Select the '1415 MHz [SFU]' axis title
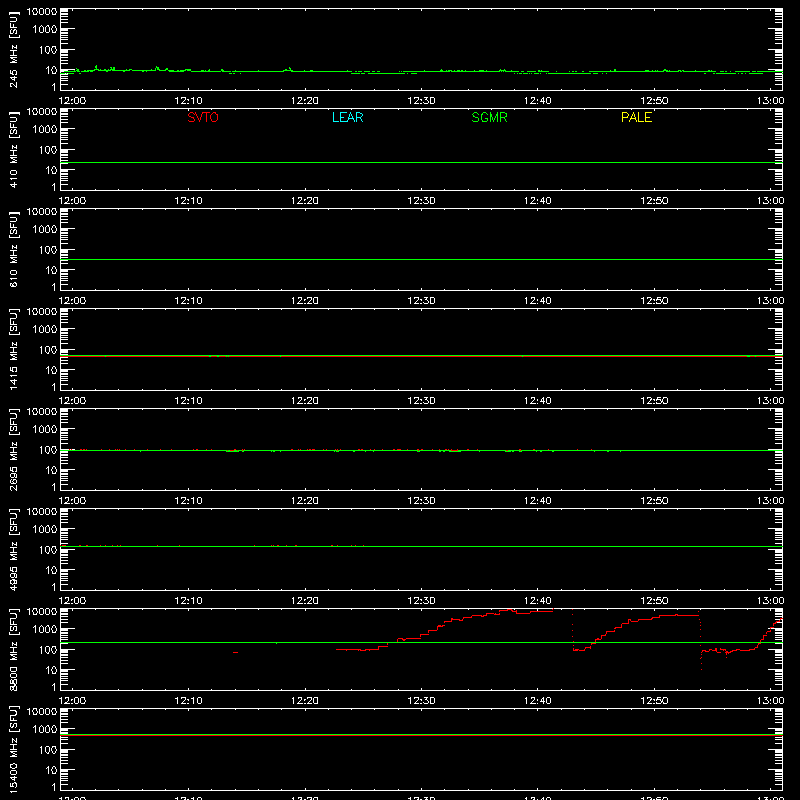This screenshot has width=800, height=800. 13,349
